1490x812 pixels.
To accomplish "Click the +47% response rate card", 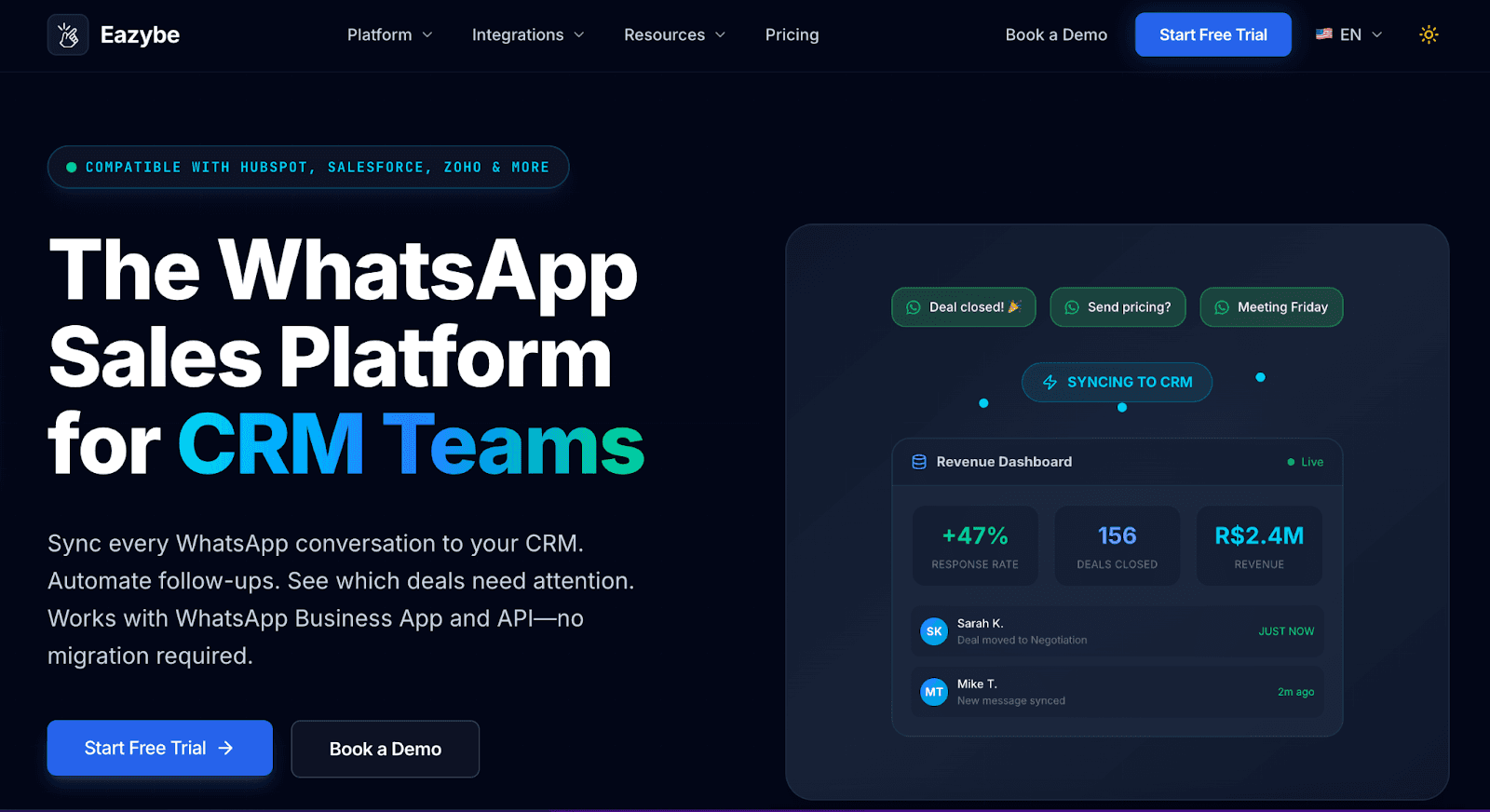I will [975, 546].
